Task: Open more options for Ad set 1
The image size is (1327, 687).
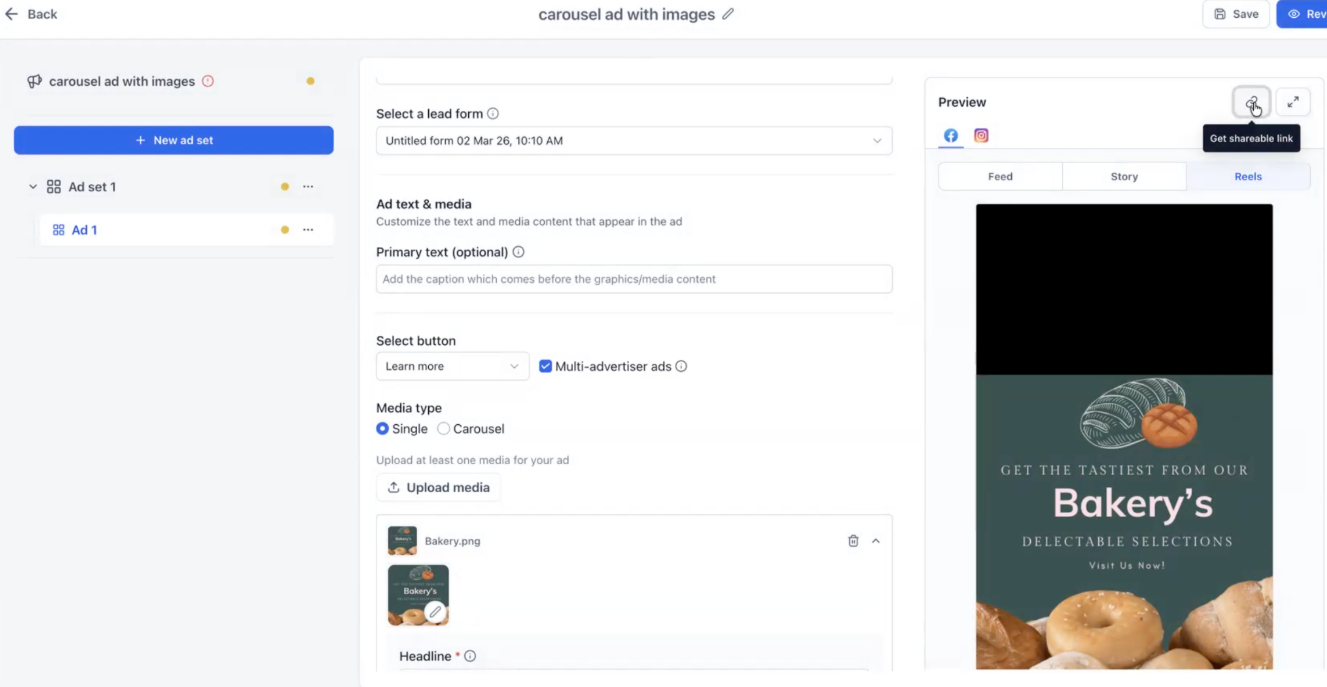Action: tap(308, 187)
